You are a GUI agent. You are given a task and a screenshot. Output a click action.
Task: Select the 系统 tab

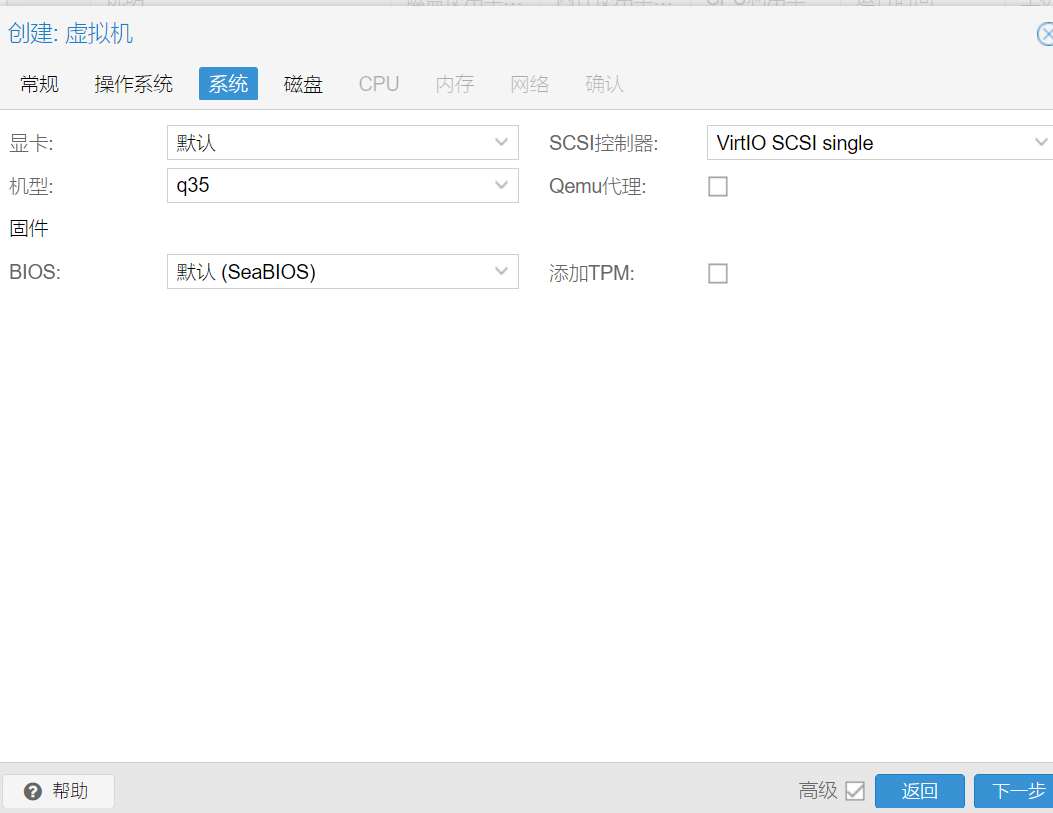tap(228, 84)
